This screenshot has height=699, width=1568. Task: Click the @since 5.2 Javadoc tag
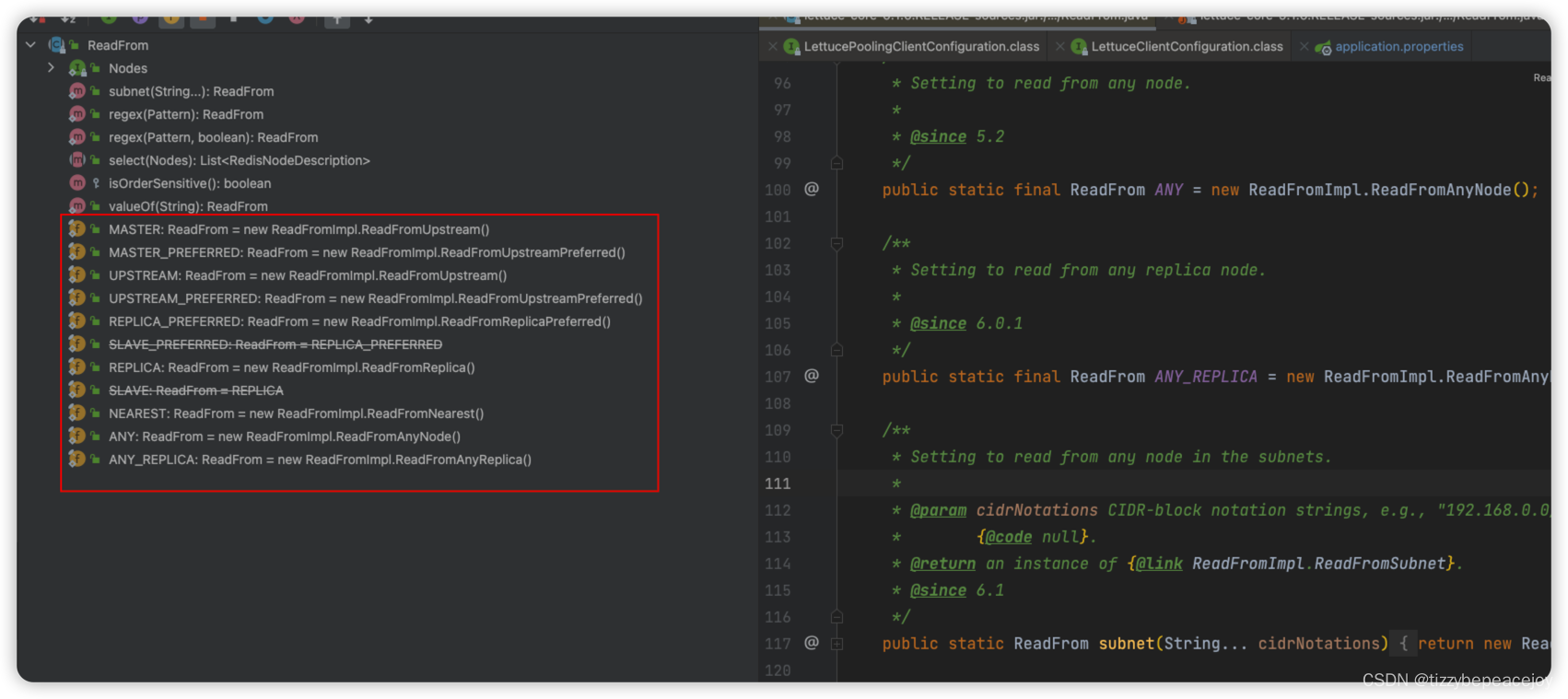click(938, 136)
